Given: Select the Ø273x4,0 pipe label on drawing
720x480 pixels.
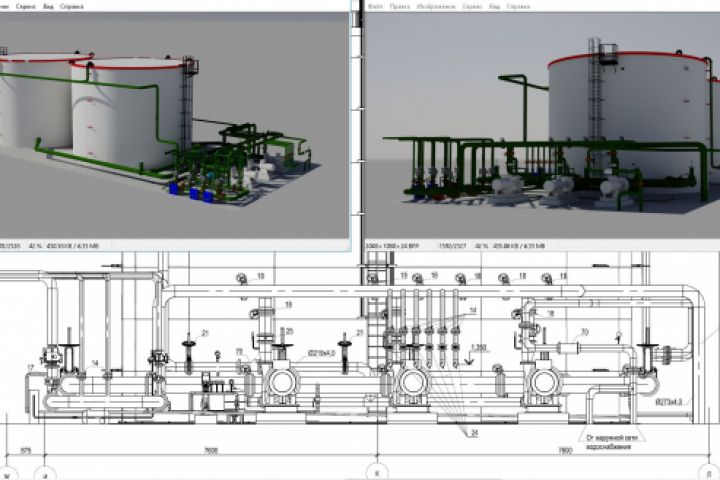Looking at the screenshot, I should pyautogui.click(x=669, y=402).
